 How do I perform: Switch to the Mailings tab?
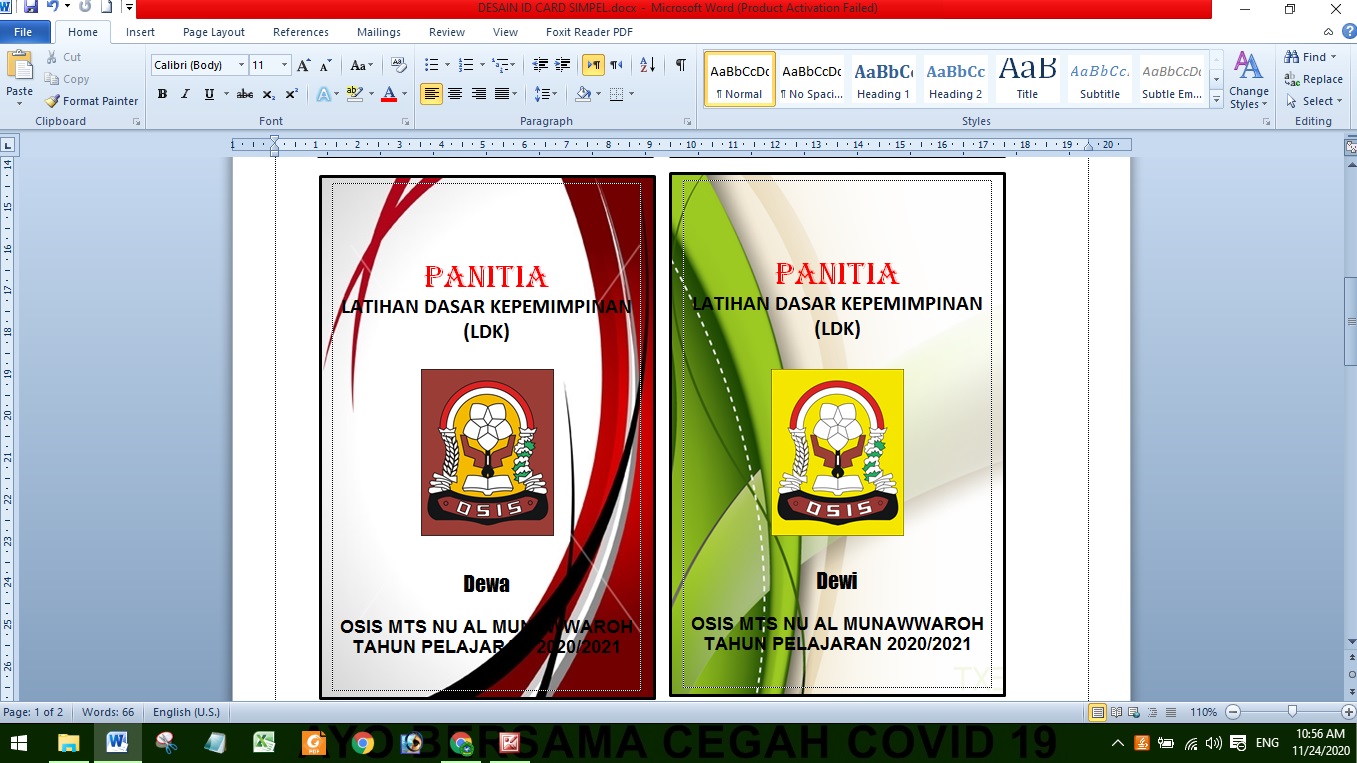point(379,32)
